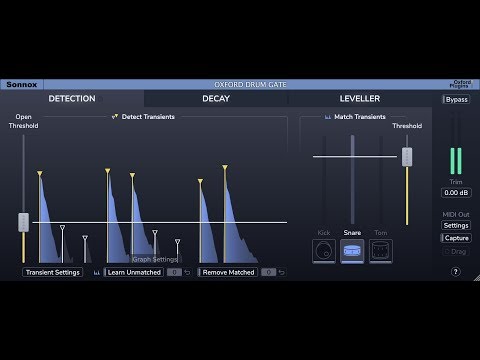This screenshot has height=360, width=480.
Task: Open Transient Settings
Action: pos(53,272)
